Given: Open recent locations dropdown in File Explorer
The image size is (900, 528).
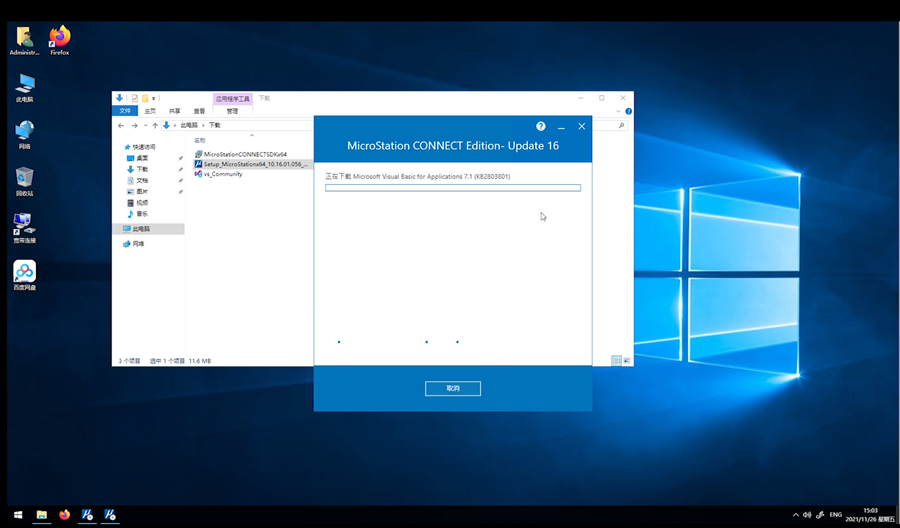Looking at the screenshot, I should pyautogui.click(x=145, y=125).
